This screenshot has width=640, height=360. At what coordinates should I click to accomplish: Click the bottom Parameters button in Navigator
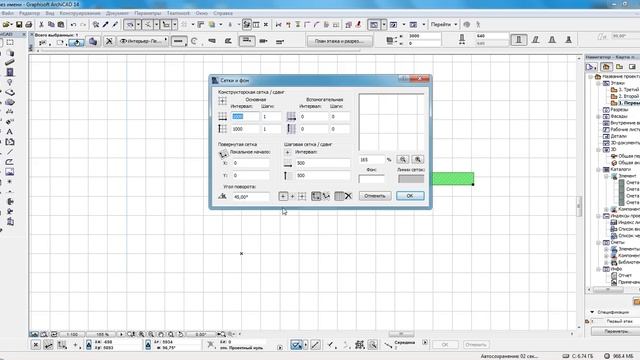click(x=617, y=331)
